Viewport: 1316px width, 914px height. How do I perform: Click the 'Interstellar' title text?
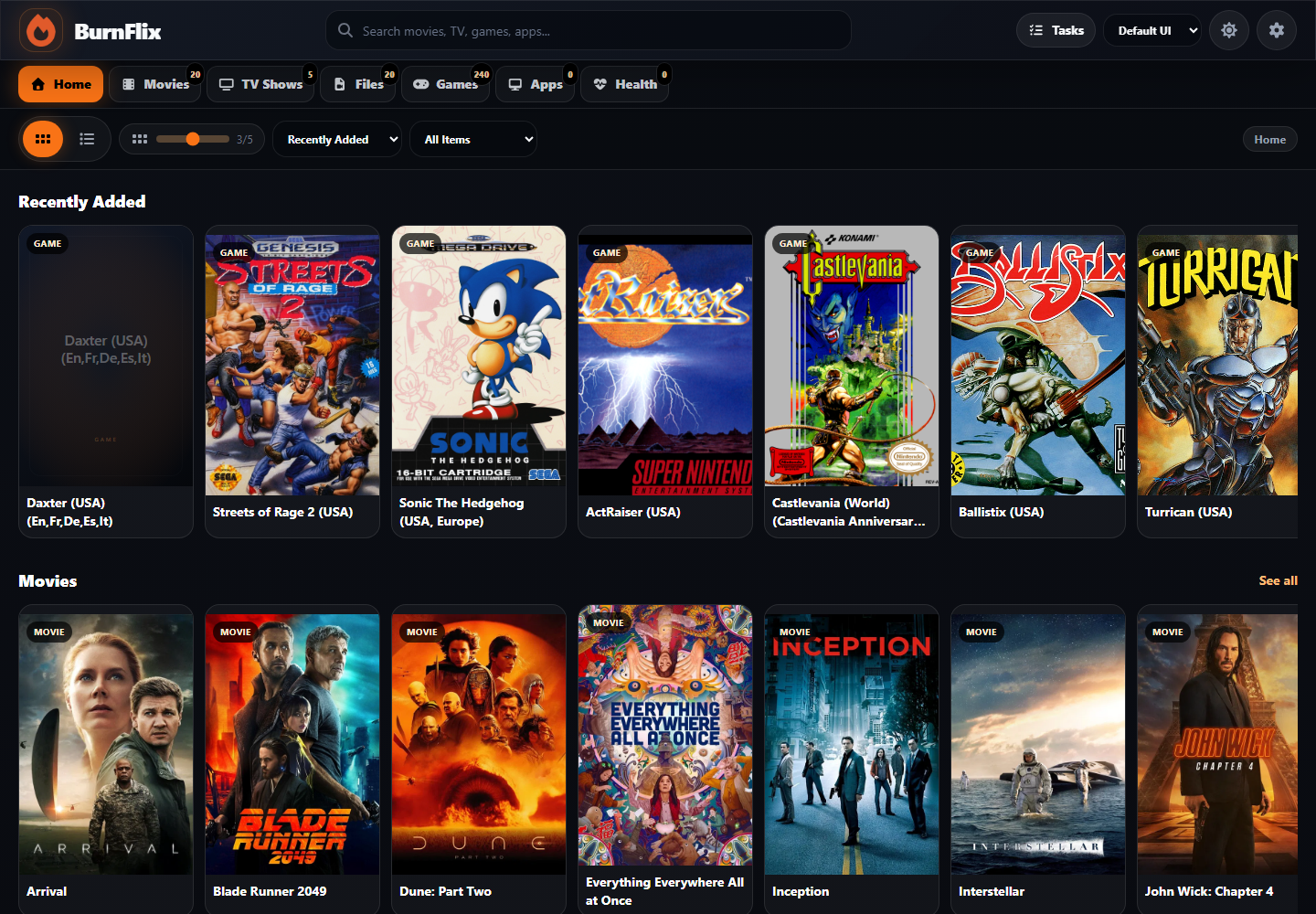pyautogui.click(x=992, y=891)
